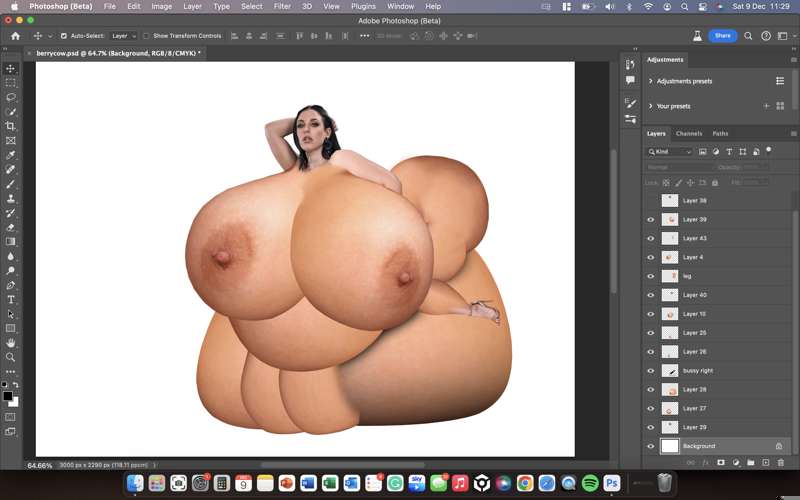Image resolution: width=800 pixels, height=500 pixels.
Task: Expand Your presets section
Action: click(651, 106)
